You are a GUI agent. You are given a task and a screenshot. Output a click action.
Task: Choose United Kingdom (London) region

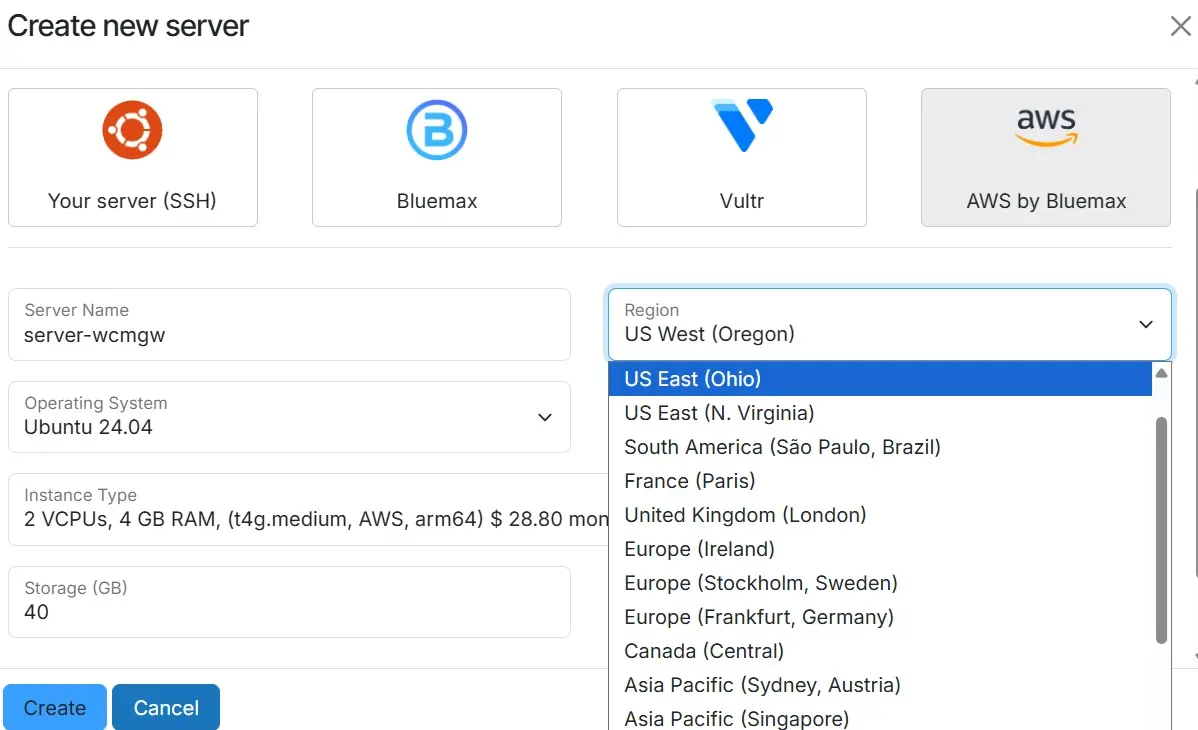coord(745,515)
